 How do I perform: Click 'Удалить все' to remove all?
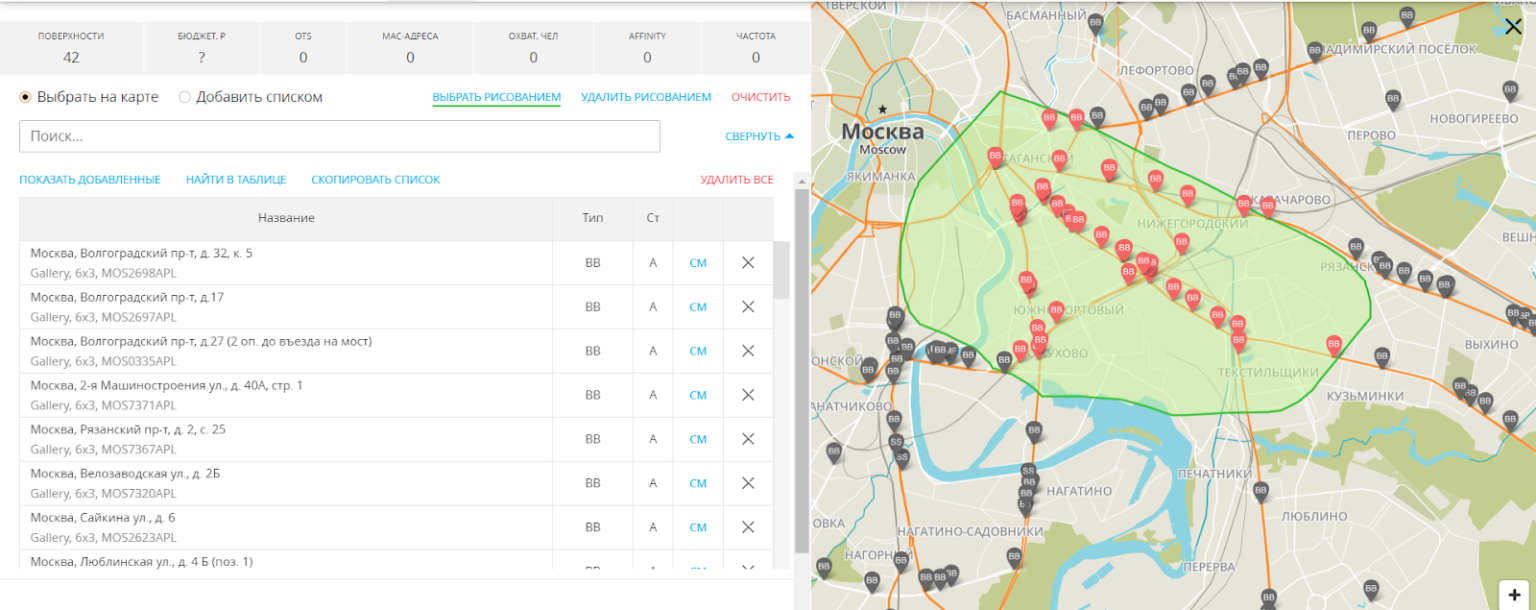point(736,180)
